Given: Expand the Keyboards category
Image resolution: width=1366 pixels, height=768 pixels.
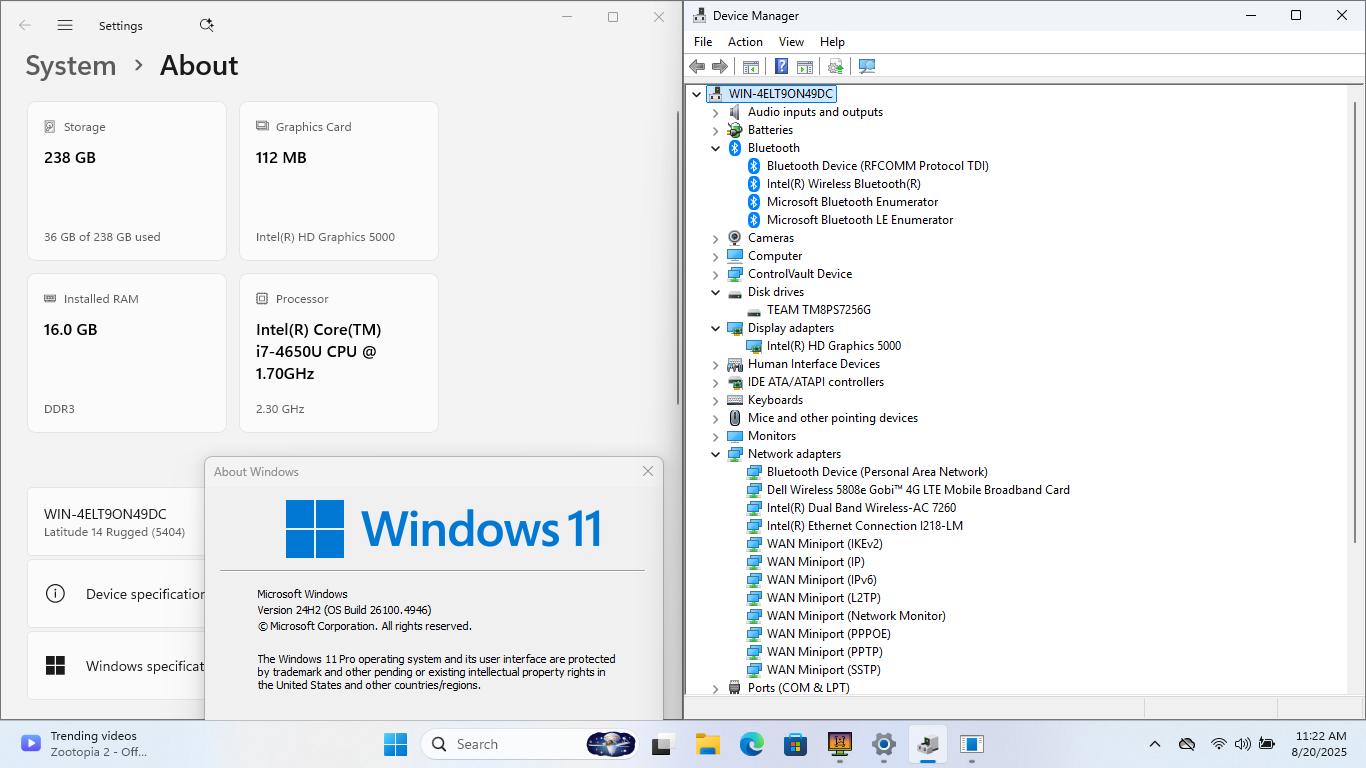Looking at the screenshot, I should pyautogui.click(x=715, y=400).
